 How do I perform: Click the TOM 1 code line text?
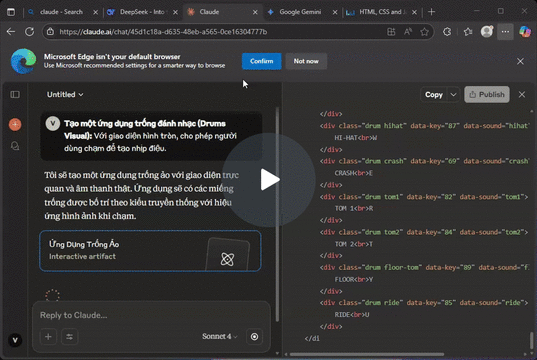pos(354,208)
